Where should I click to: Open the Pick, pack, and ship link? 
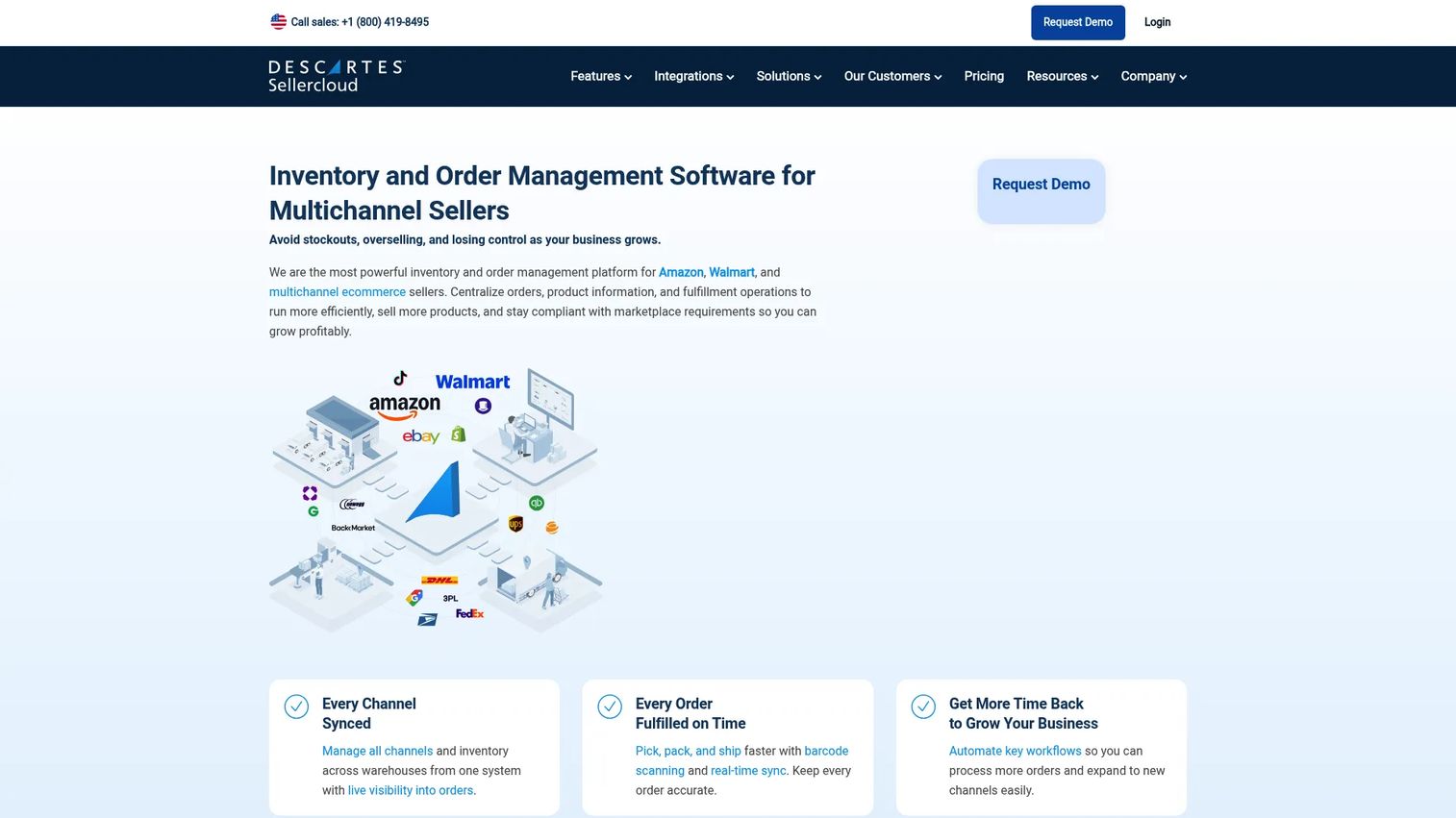click(688, 751)
